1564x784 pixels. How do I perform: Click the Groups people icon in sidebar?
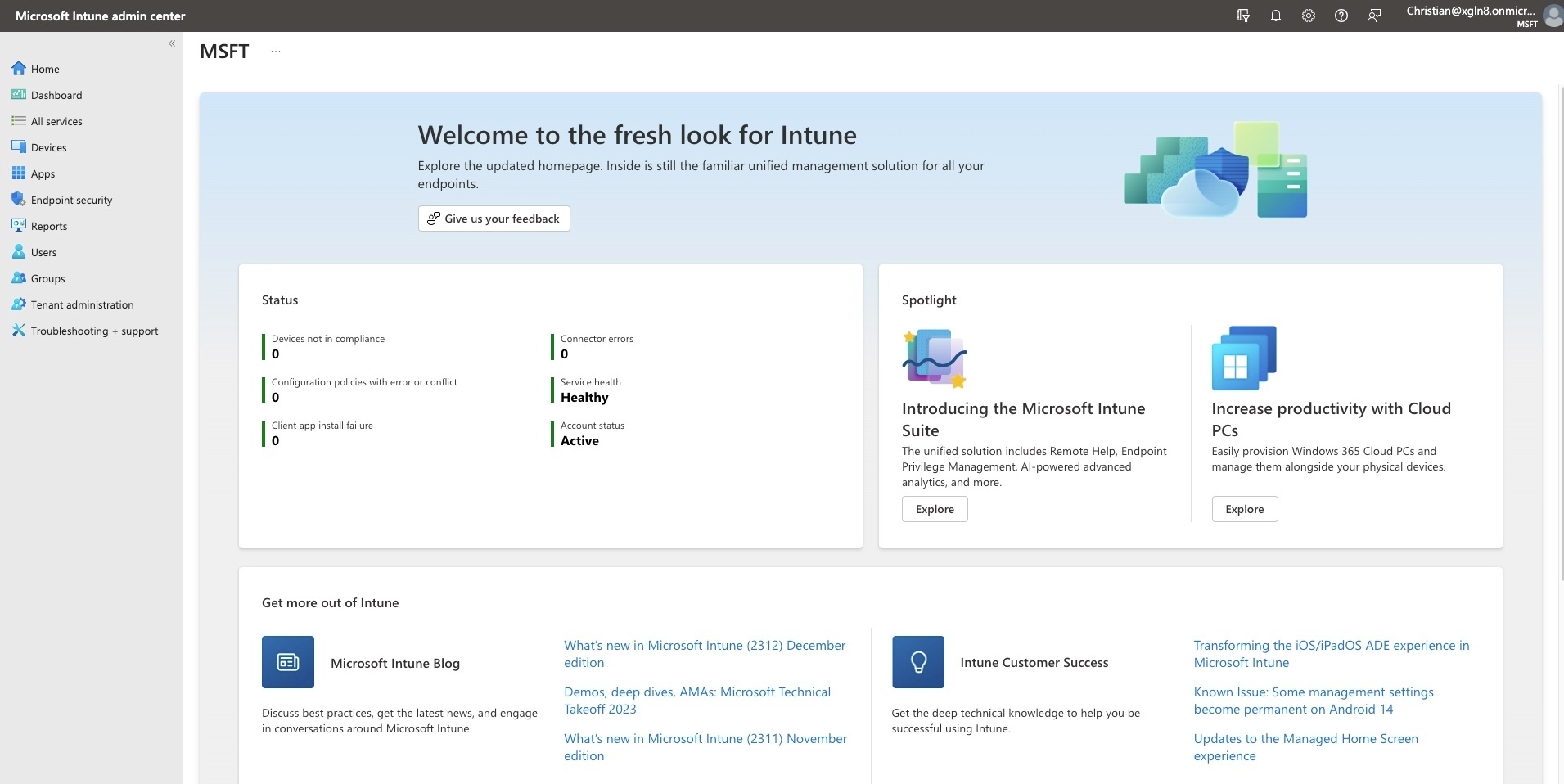[19, 278]
